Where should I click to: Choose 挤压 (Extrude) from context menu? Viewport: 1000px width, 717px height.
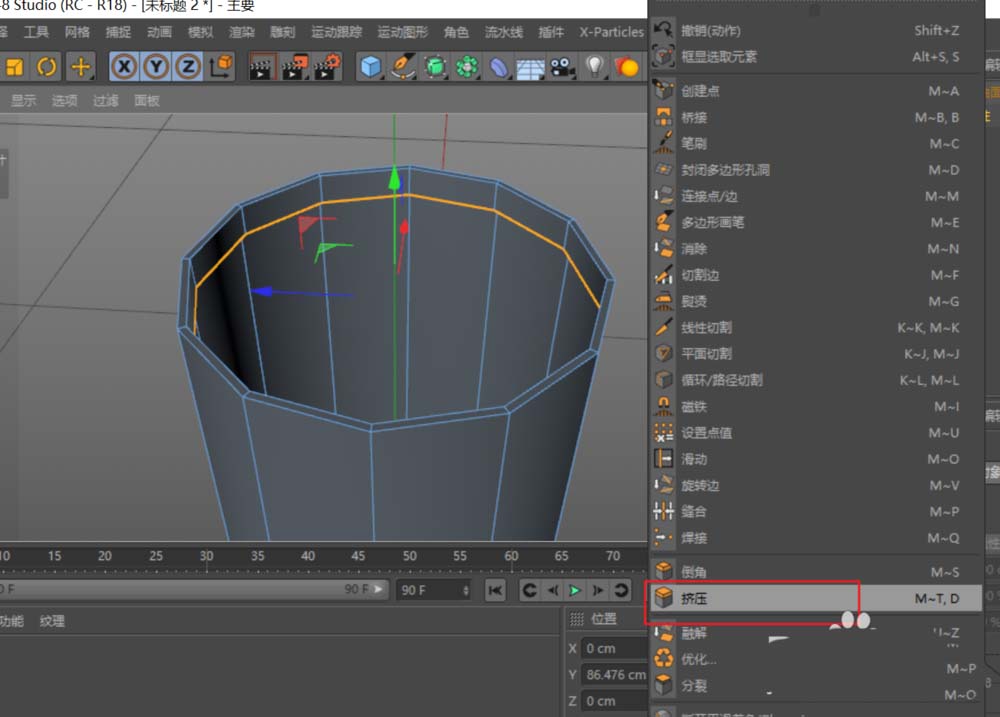pyautogui.click(x=694, y=598)
